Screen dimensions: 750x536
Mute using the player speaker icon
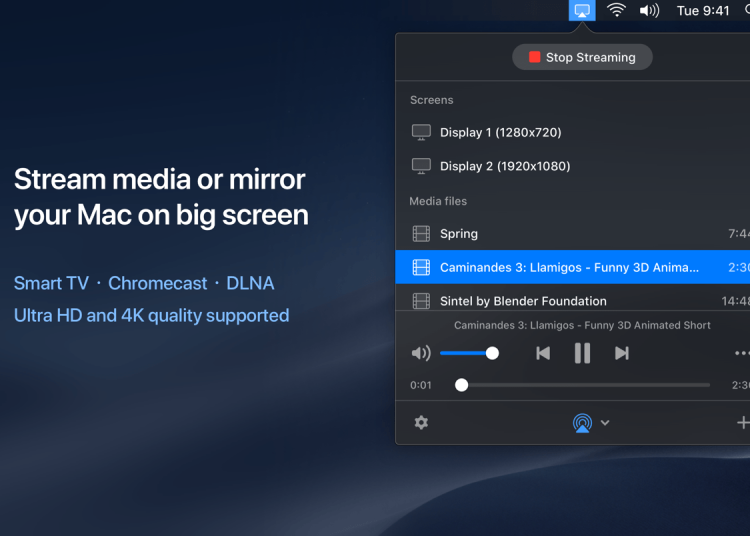(x=421, y=353)
